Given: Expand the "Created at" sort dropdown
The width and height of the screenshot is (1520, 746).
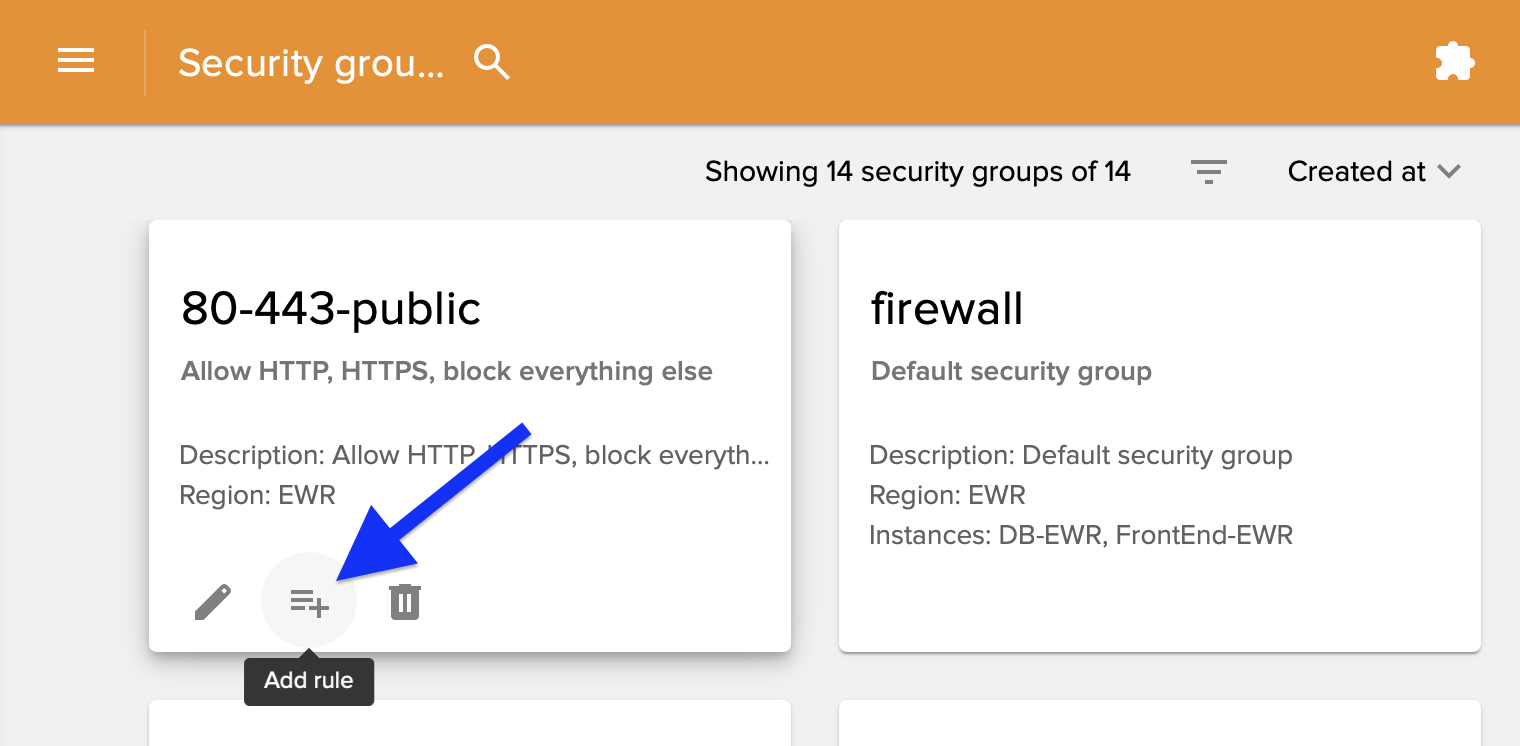Looking at the screenshot, I should click(1356, 172).
